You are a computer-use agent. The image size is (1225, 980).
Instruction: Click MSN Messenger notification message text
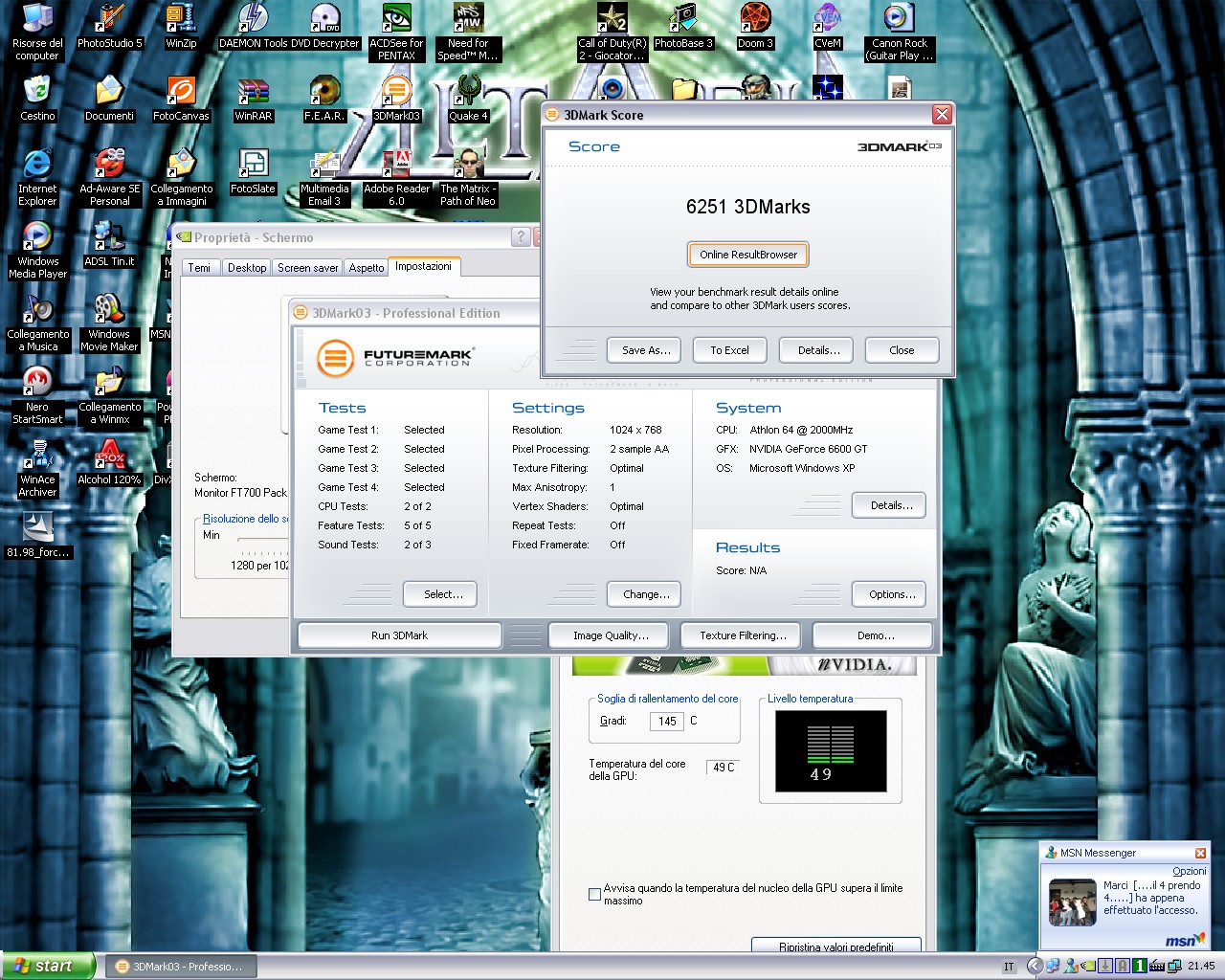click(1151, 898)
